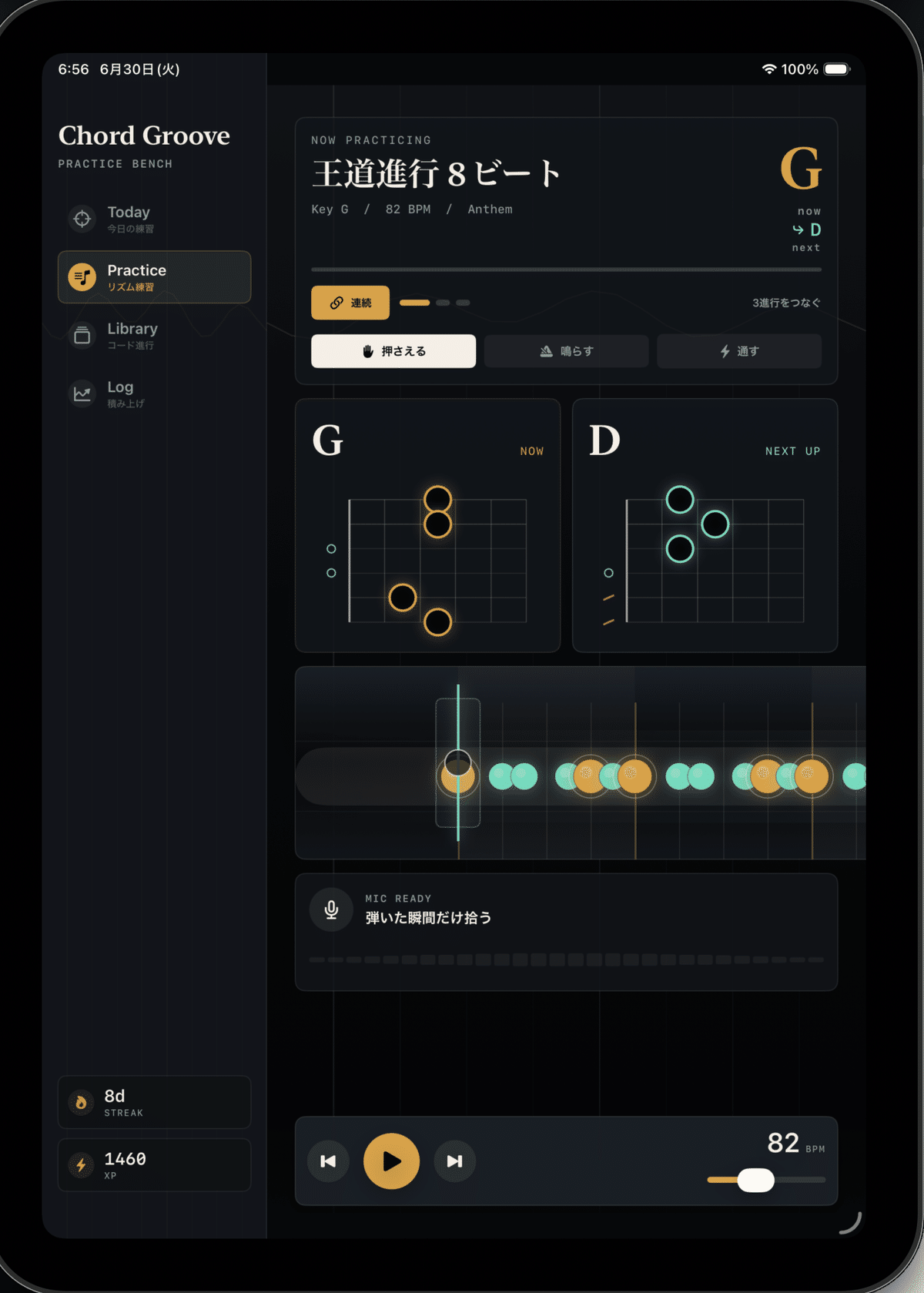Open the Log sidebar item
Screen dimensions: 924x1293
pyautogui.click(x=154, y=394)
